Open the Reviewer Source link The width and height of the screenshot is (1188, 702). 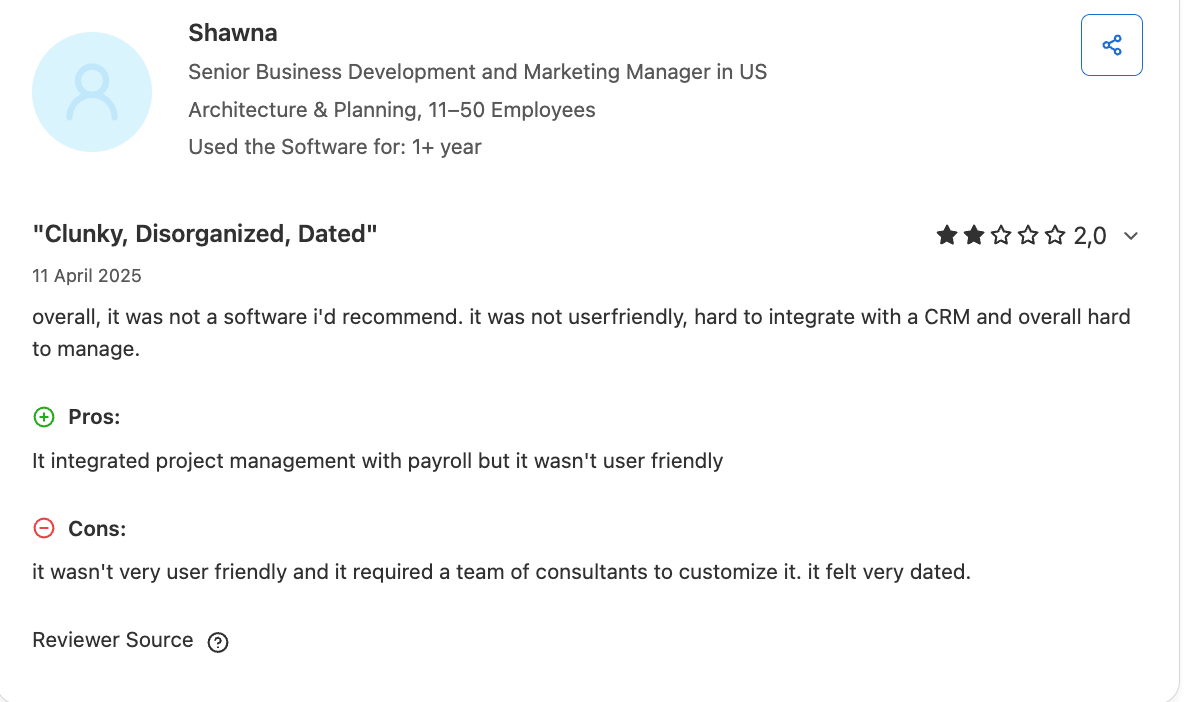pyautogui.click(x=112, y=640)
